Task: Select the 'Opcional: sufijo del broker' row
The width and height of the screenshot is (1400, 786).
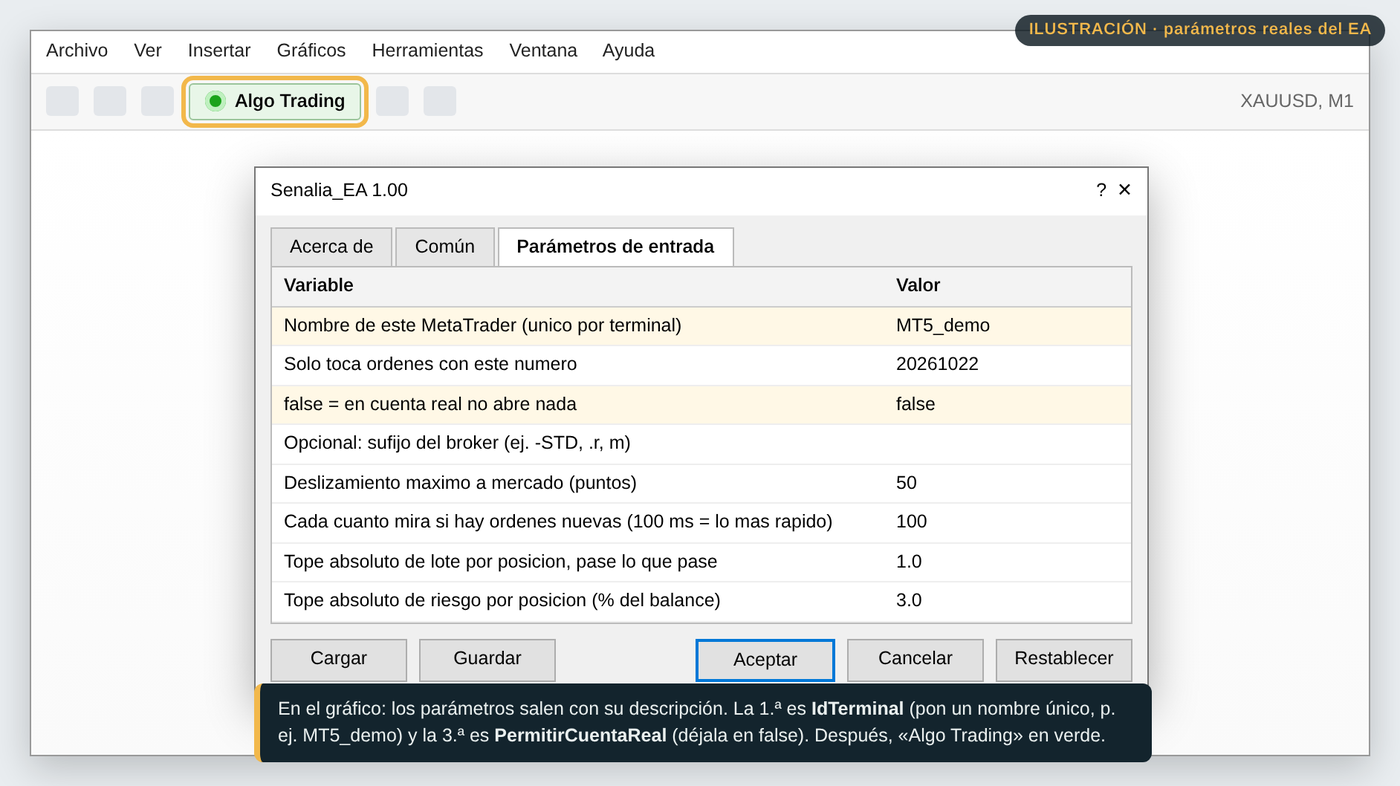Action: pos(701,443)
